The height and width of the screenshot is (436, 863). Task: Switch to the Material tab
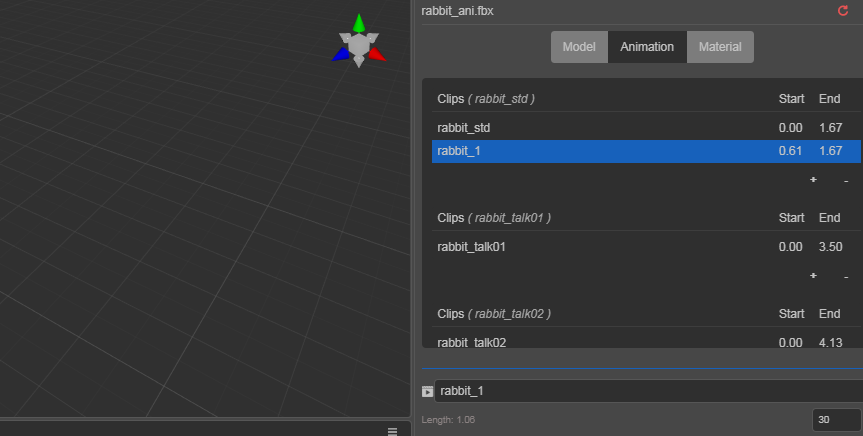coord(720,47)
